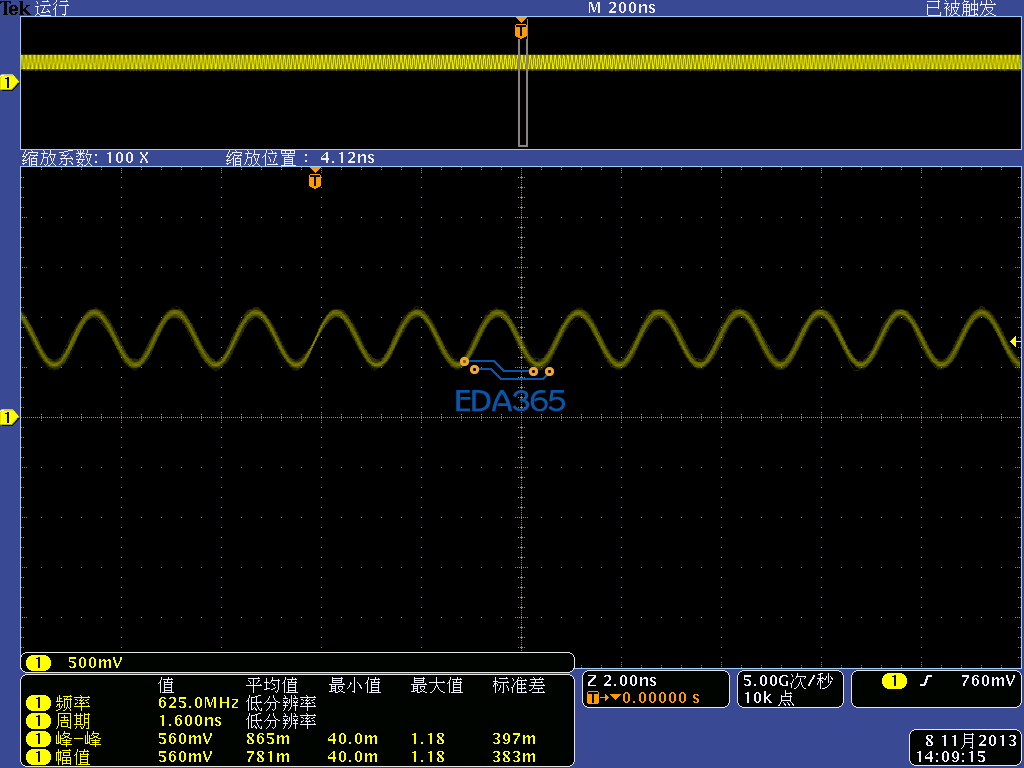Click the rising edge trigger slope symbol
The width and height of the screenshot is (1024, 768).
[926, 681]
